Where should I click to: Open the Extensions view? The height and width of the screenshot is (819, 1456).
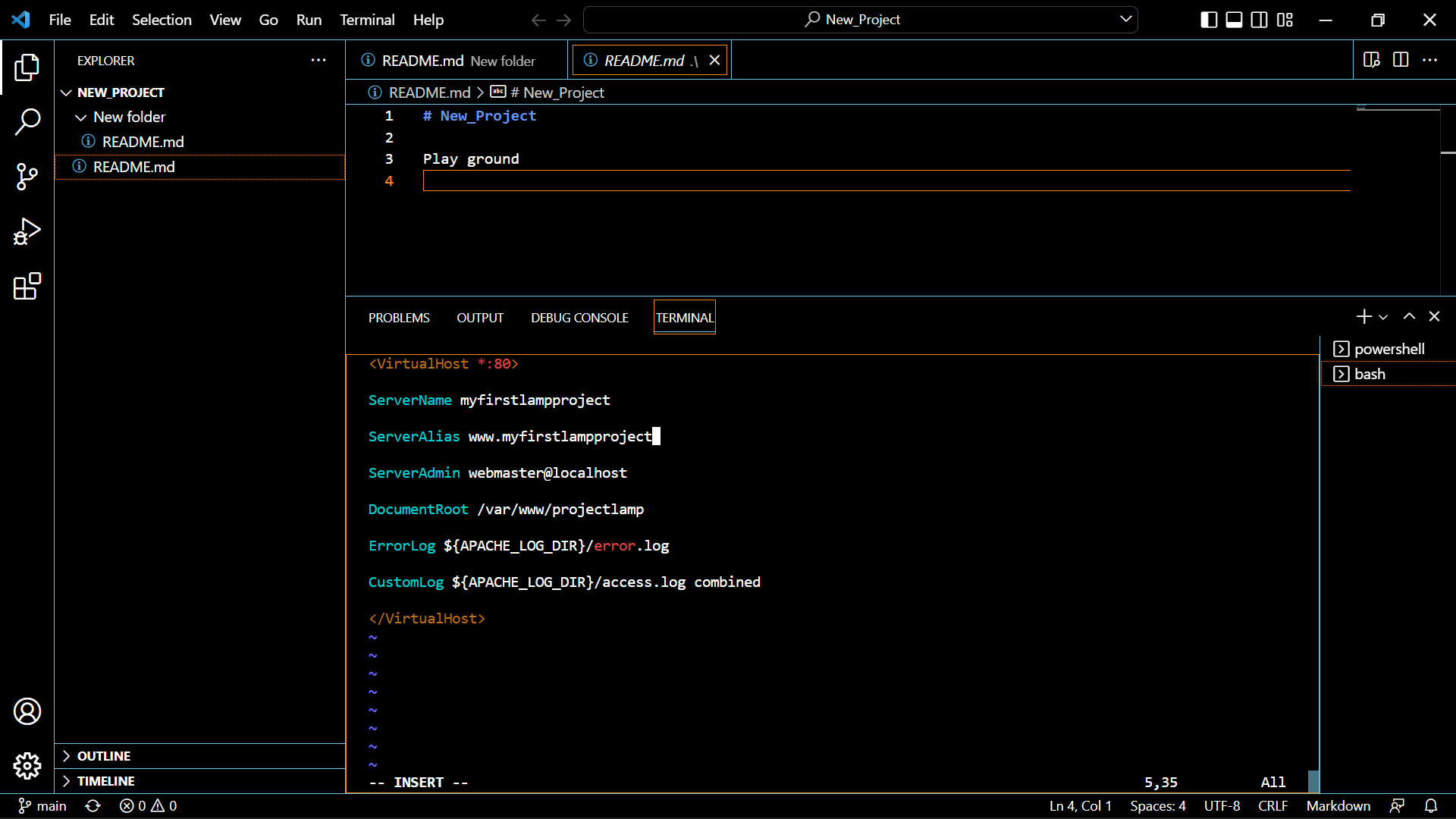click(27, 287)
